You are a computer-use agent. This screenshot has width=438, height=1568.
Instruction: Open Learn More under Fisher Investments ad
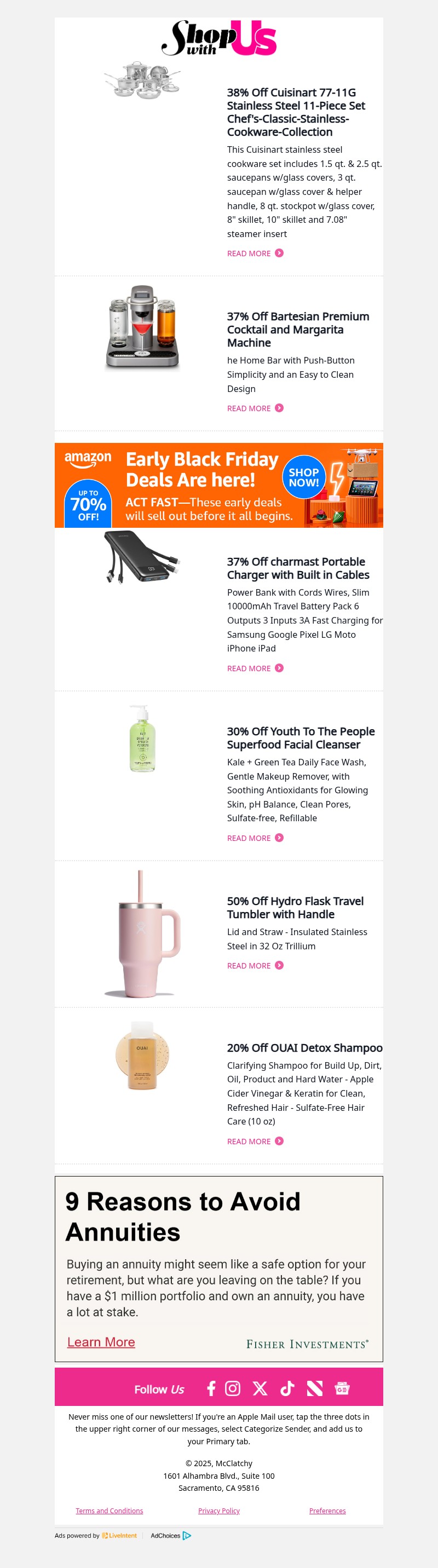(101, 1341)
